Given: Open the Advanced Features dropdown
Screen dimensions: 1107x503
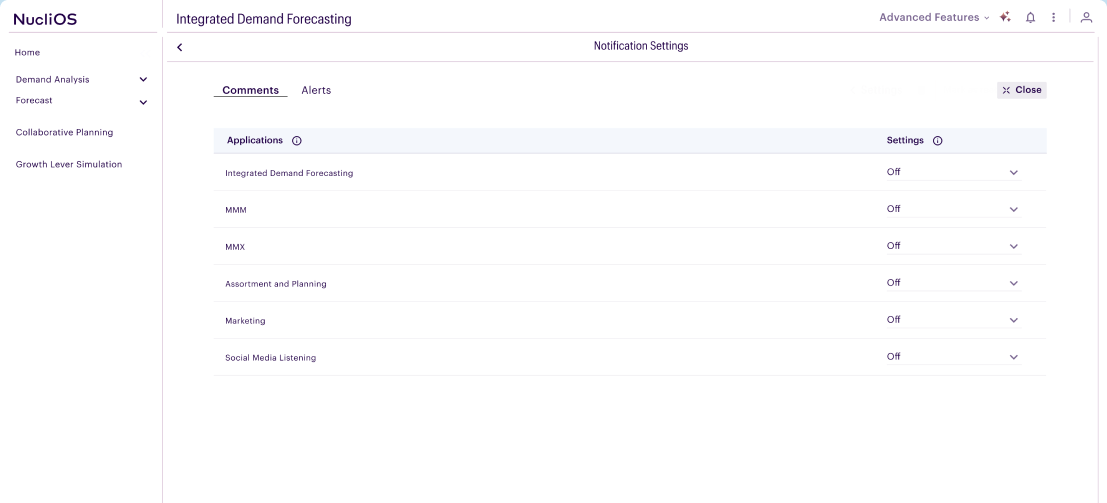Looking at the screenshot, I should (x=934, y=18).
